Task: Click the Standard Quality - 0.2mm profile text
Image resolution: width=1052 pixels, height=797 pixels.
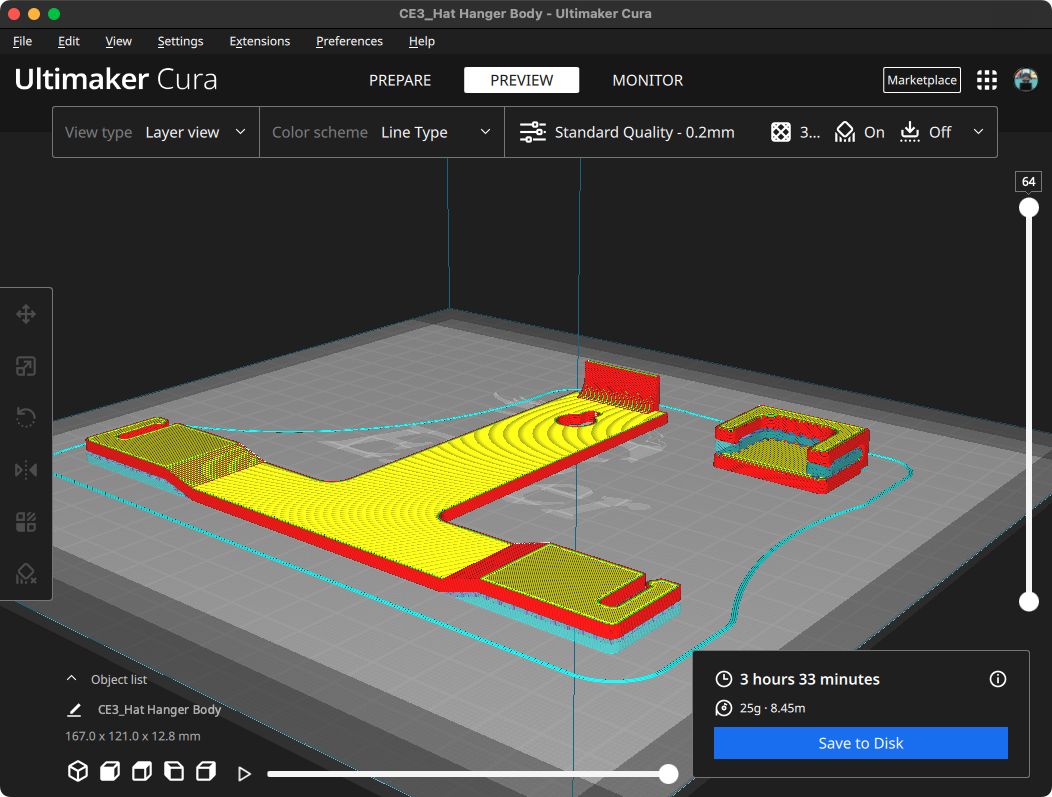Action: [644, 132]
